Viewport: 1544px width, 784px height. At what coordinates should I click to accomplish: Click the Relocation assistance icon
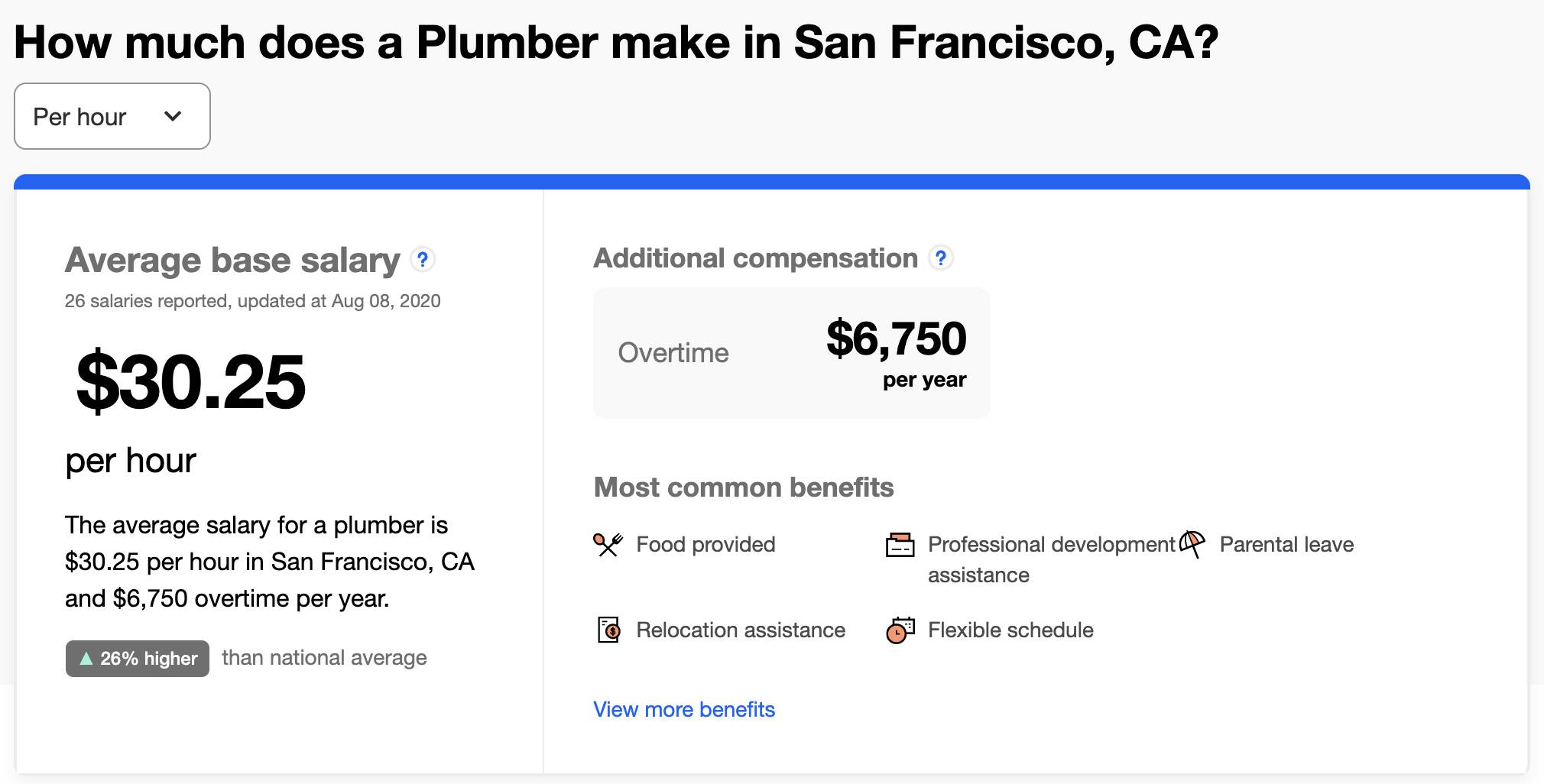click(608, 630)
